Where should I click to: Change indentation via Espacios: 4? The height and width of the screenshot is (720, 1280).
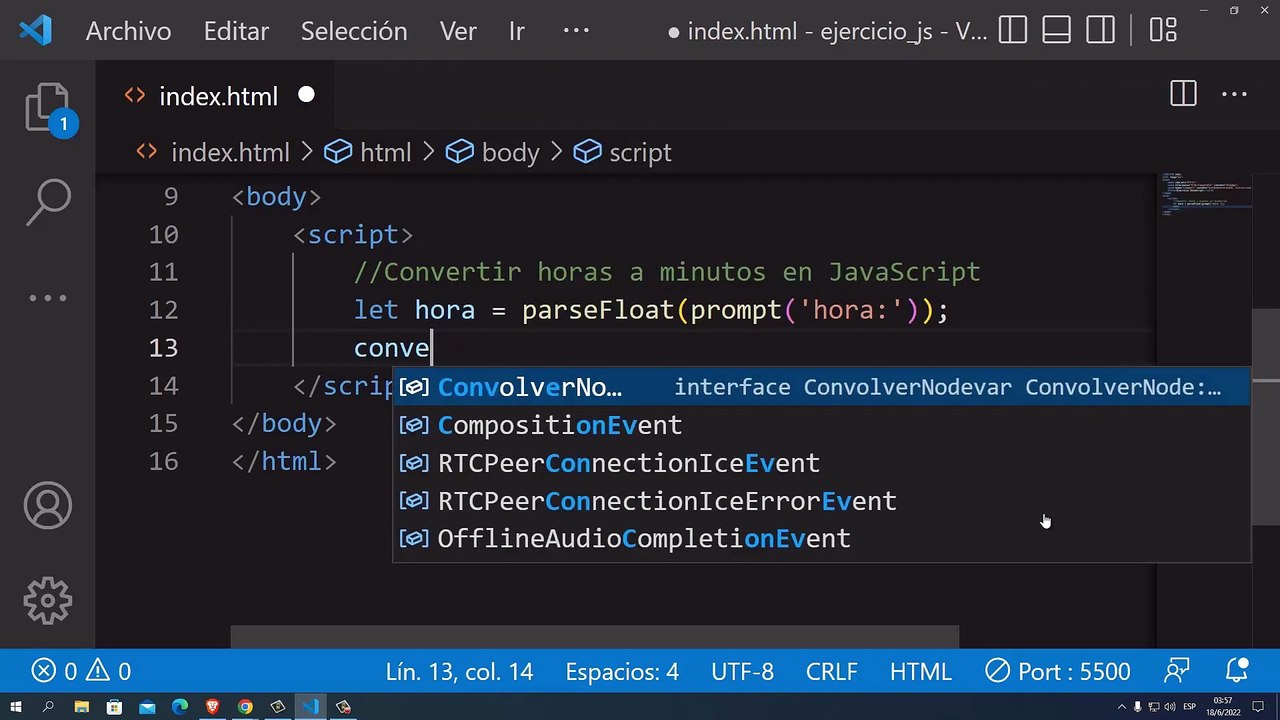pyautogui.click(x=622, y=671)
